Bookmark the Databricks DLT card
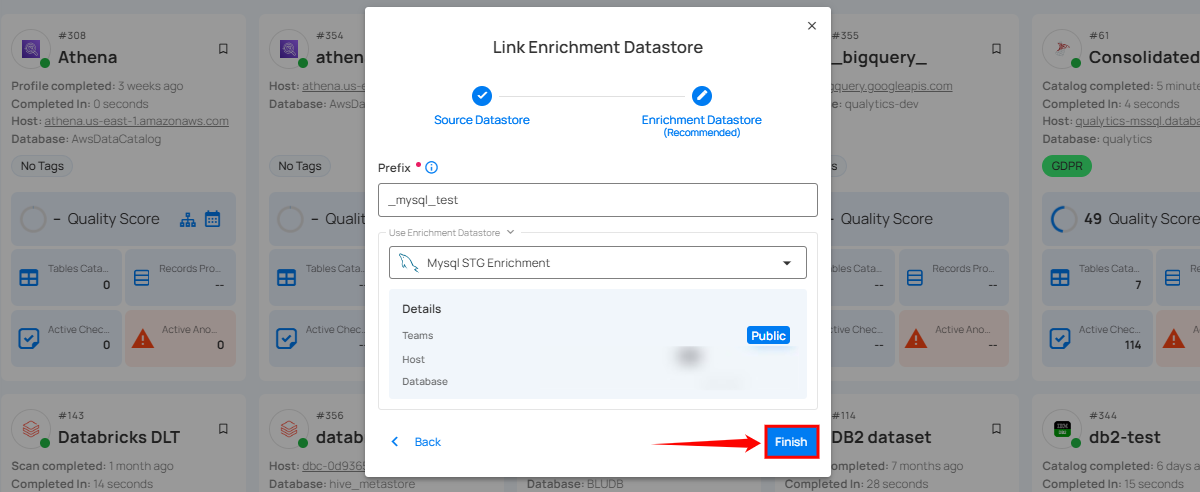1200x492 pixels. [223, 430]
